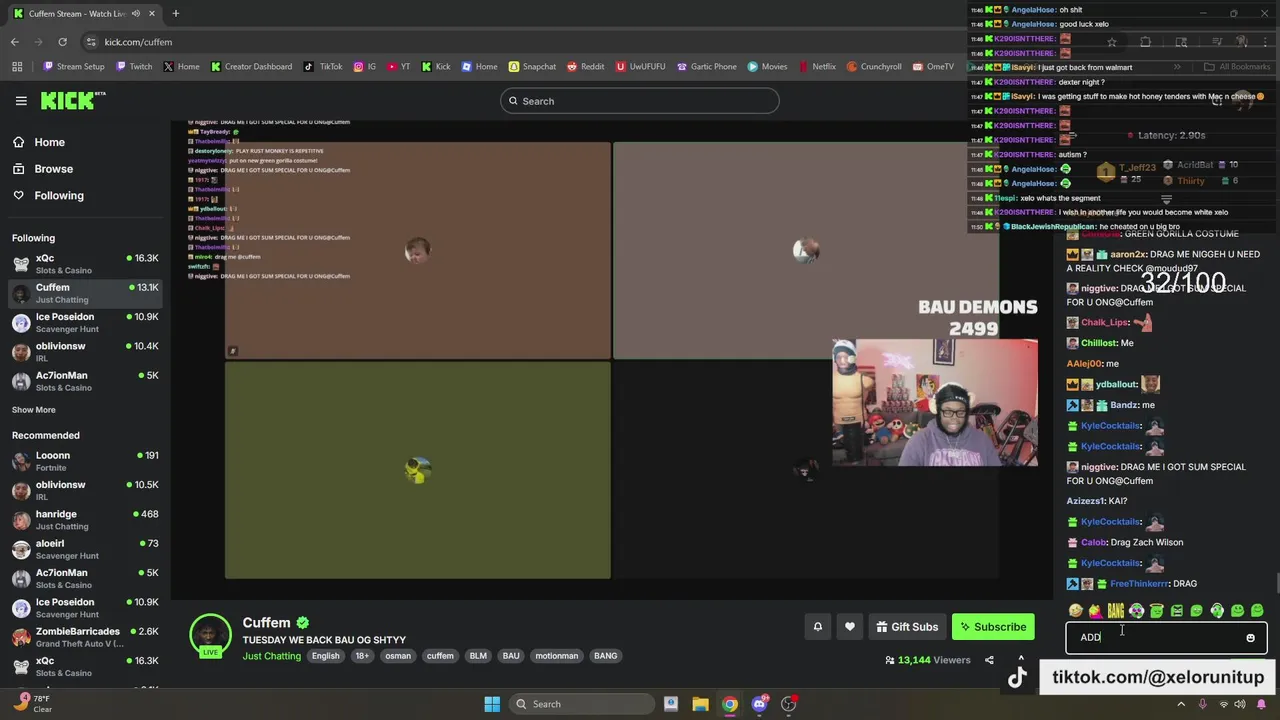The height and width of the screenshot is (720, 1280).
Task: Open Discord from the taskbar
Action: pyautogui.click(x=759, y=704)
